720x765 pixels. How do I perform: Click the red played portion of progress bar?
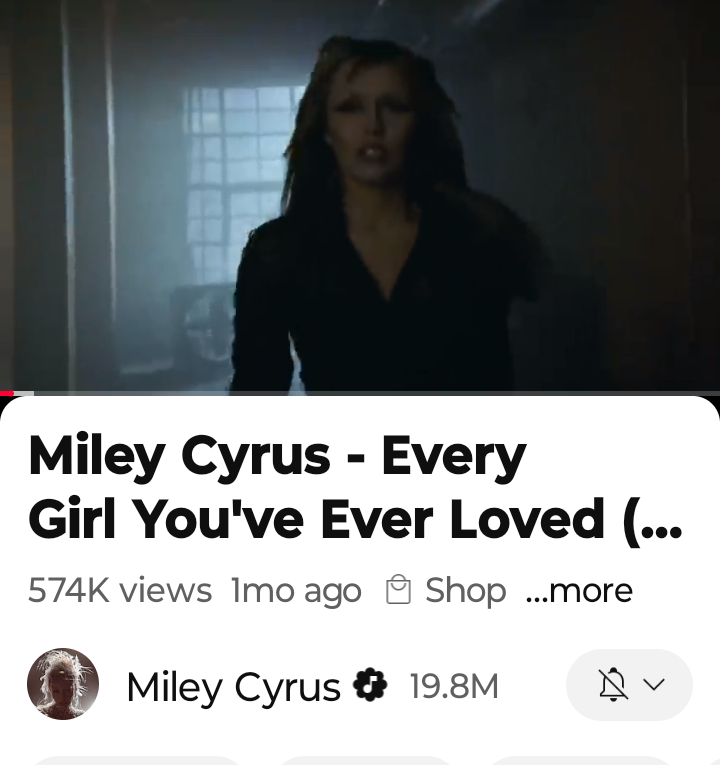coord(7,393)
